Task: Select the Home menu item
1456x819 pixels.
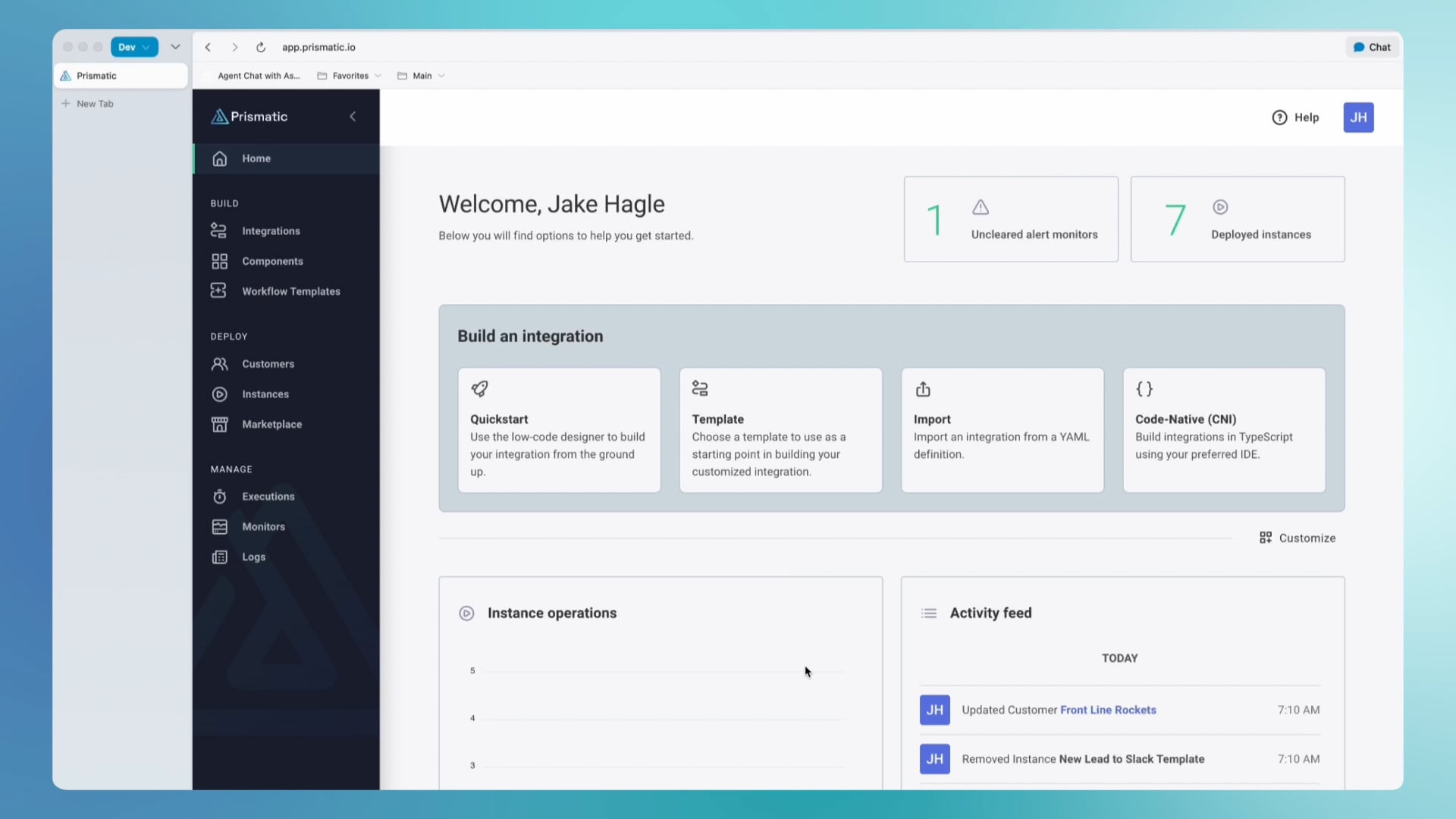Action: 256,158
